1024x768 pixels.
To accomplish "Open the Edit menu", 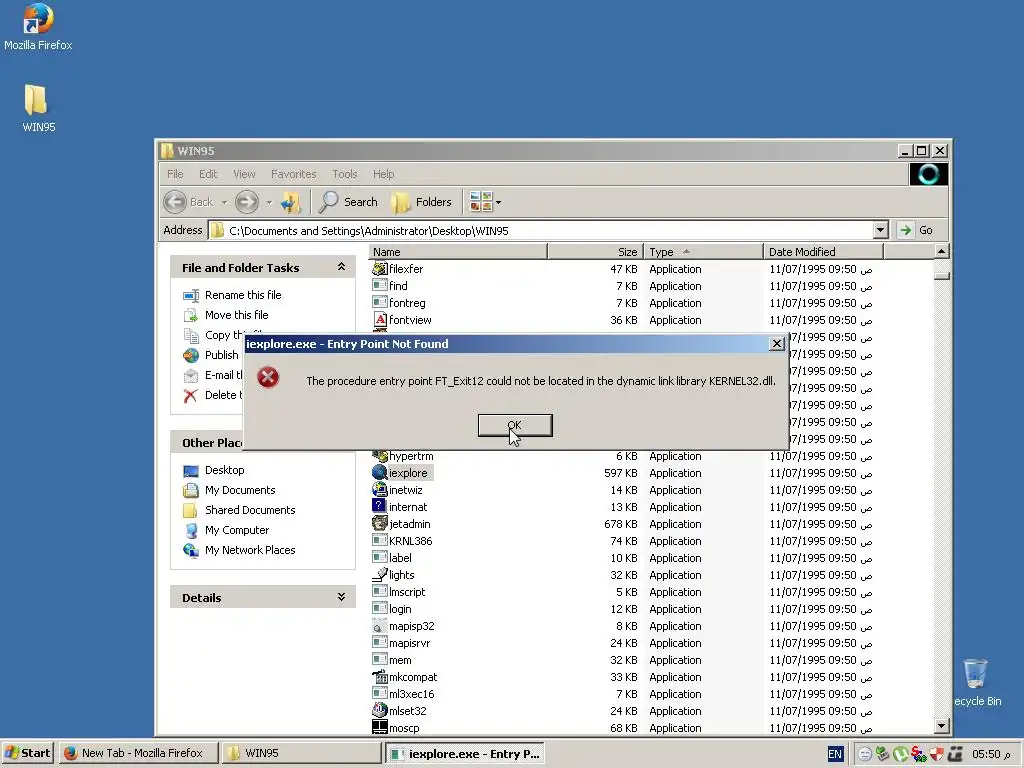I will 208,174.
